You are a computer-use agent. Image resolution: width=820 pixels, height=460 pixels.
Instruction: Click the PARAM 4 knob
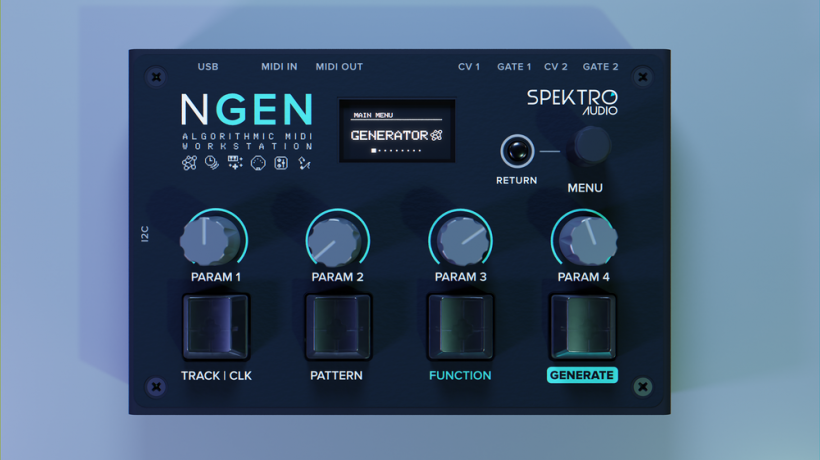pos(585,240)
